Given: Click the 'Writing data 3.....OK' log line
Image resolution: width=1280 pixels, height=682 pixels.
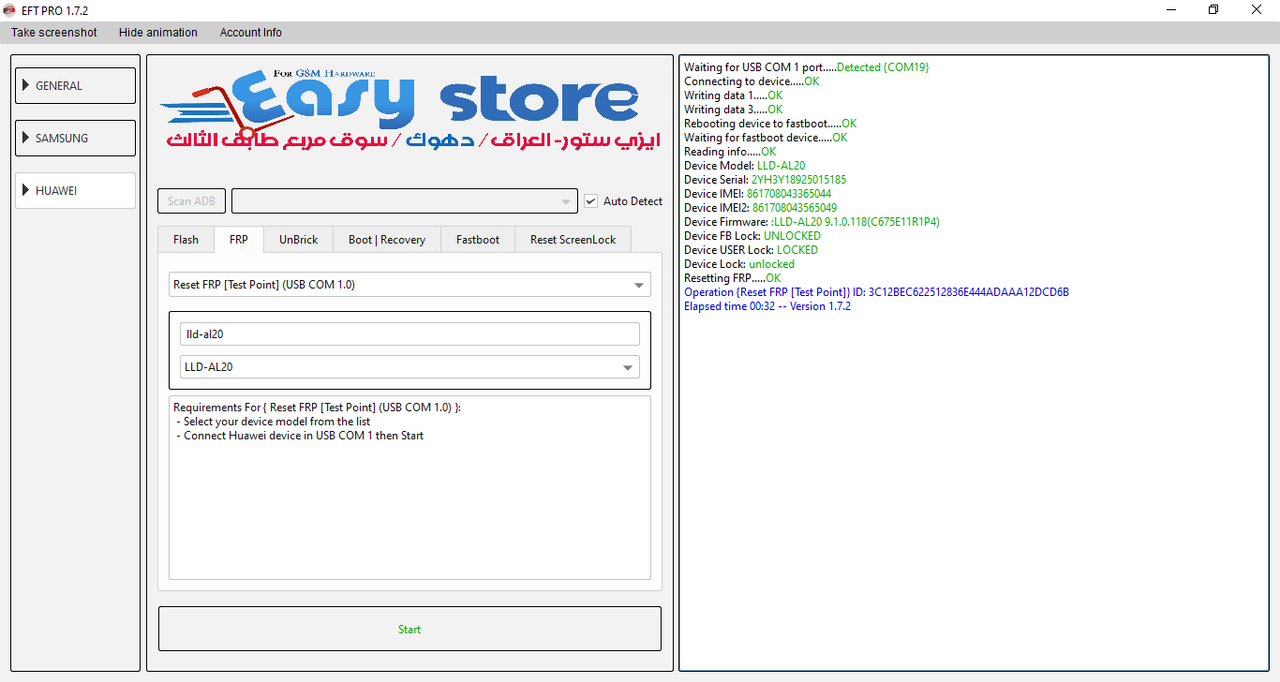Looking at the screenshot, I should tap(733, 110).
